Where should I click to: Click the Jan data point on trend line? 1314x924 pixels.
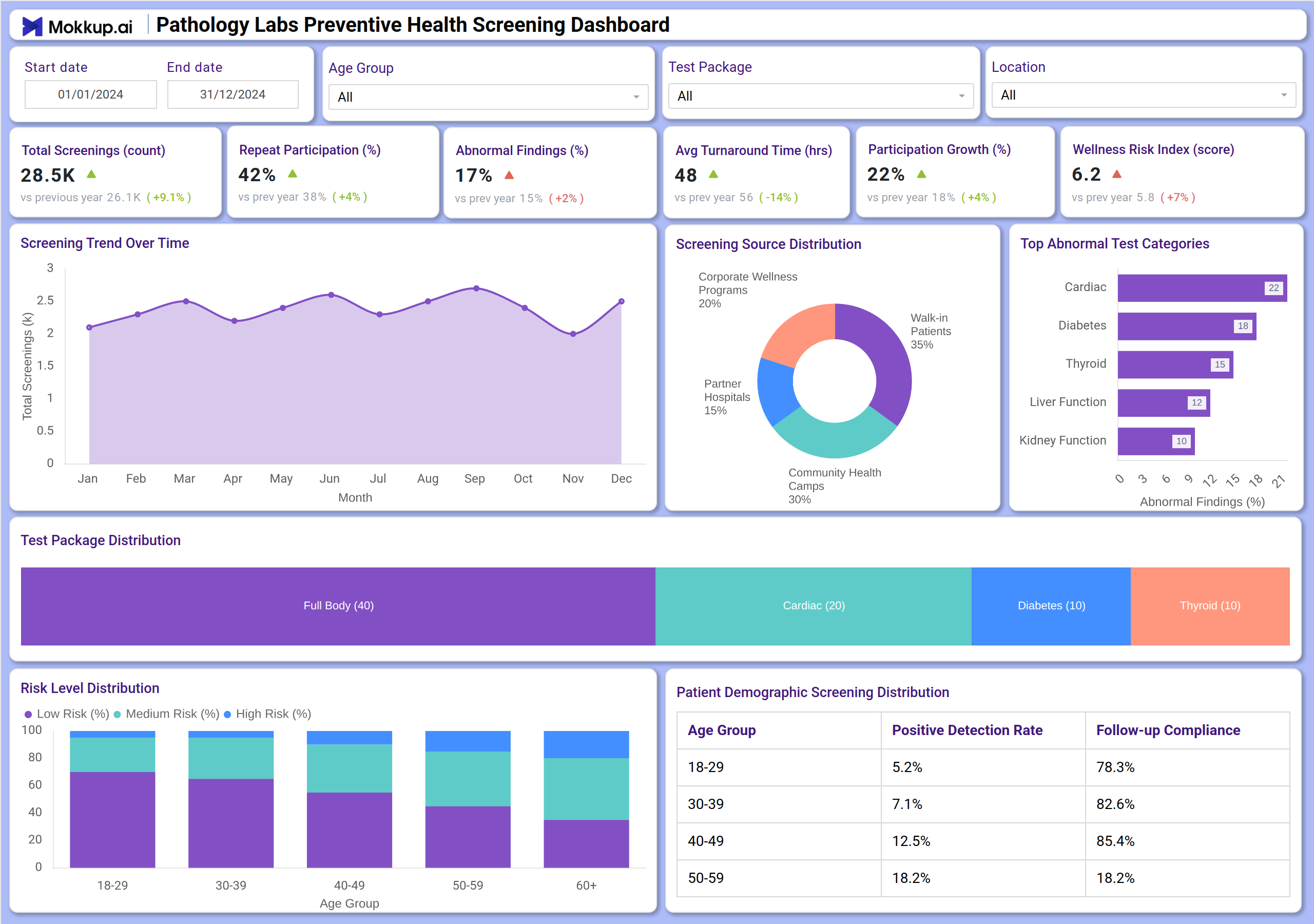[x=89, y=328]
